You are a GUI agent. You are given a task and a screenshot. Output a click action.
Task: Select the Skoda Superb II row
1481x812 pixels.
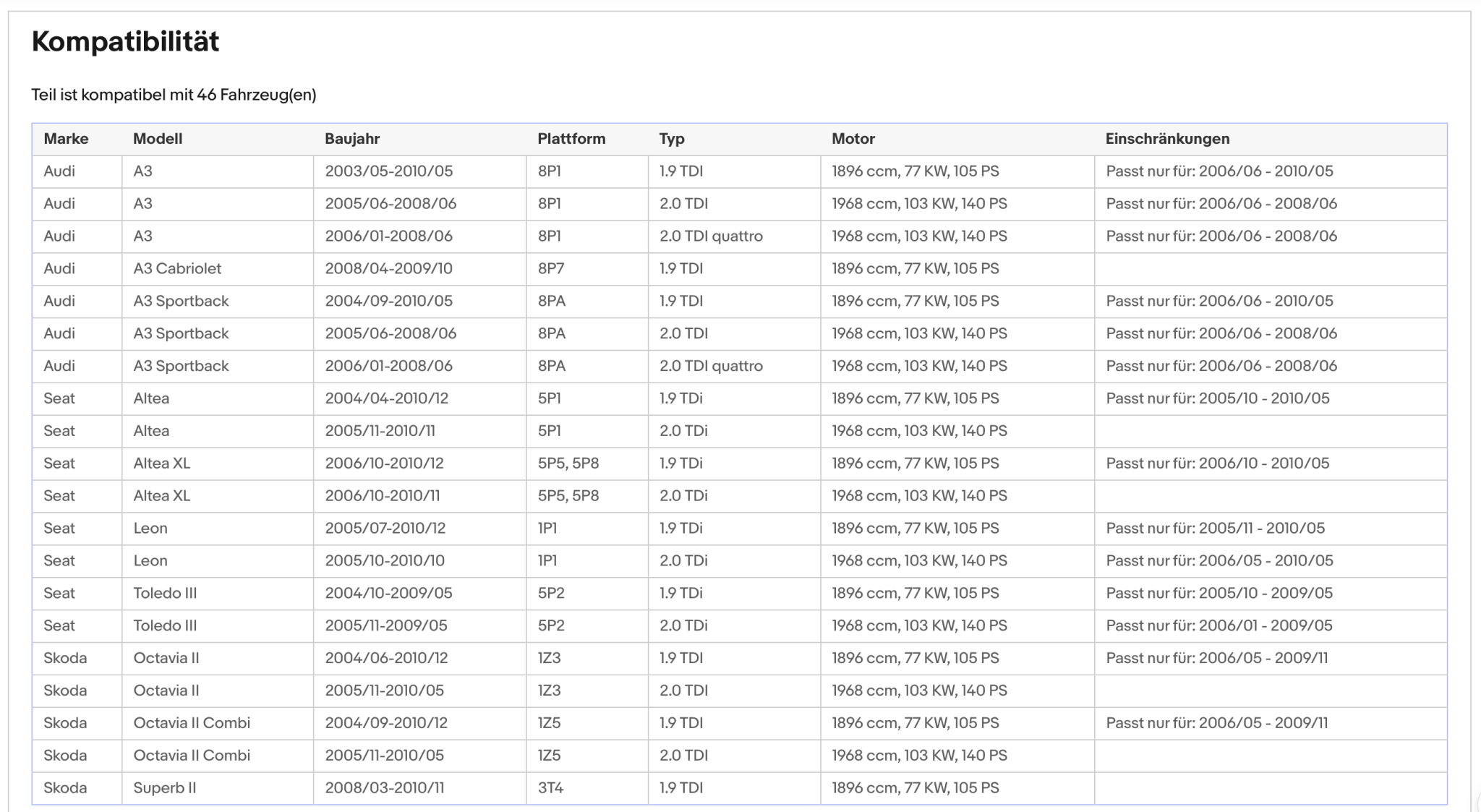point(739,788)
